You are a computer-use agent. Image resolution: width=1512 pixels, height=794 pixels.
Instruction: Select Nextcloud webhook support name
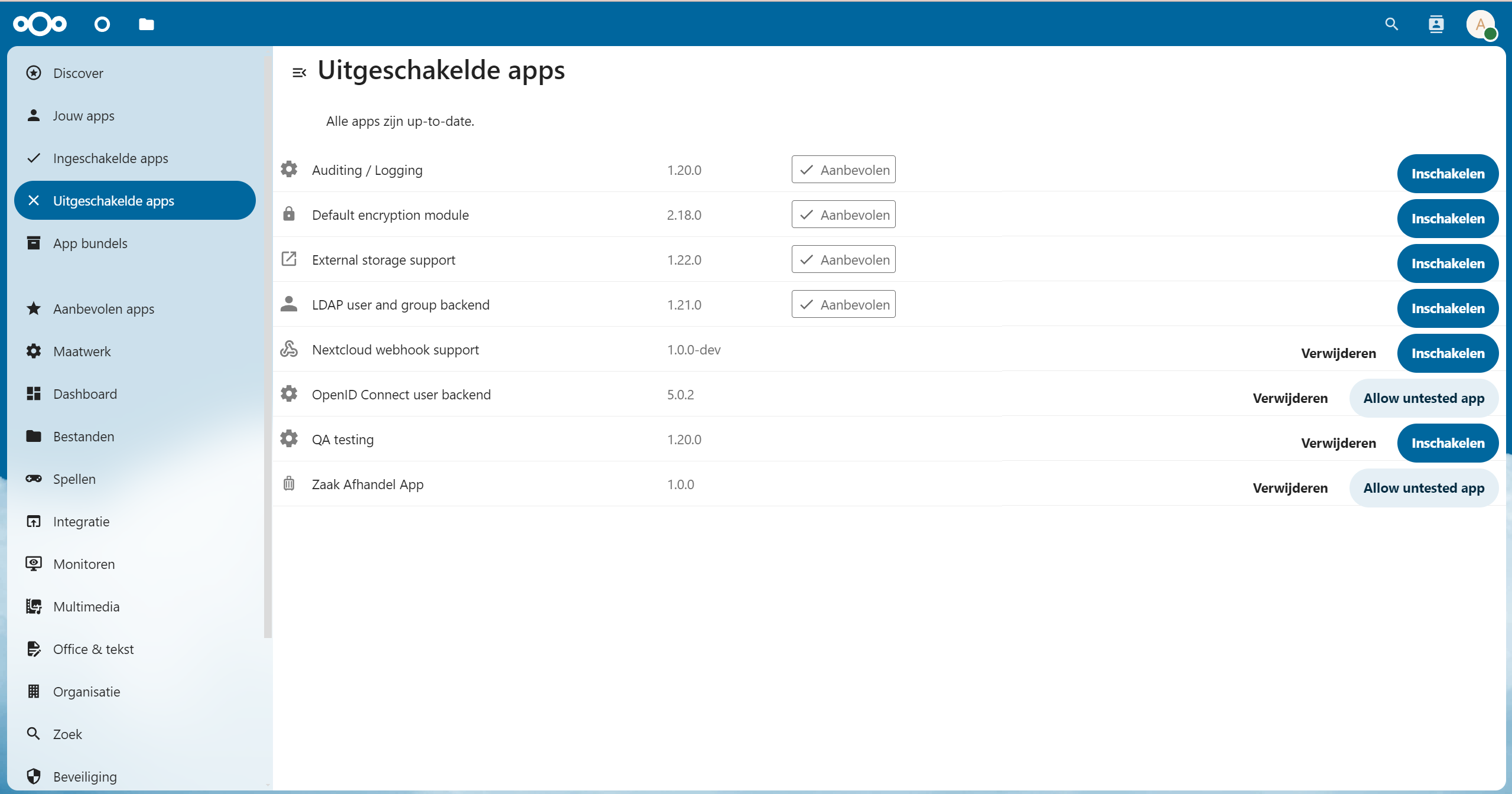click(x=395, y=350)
